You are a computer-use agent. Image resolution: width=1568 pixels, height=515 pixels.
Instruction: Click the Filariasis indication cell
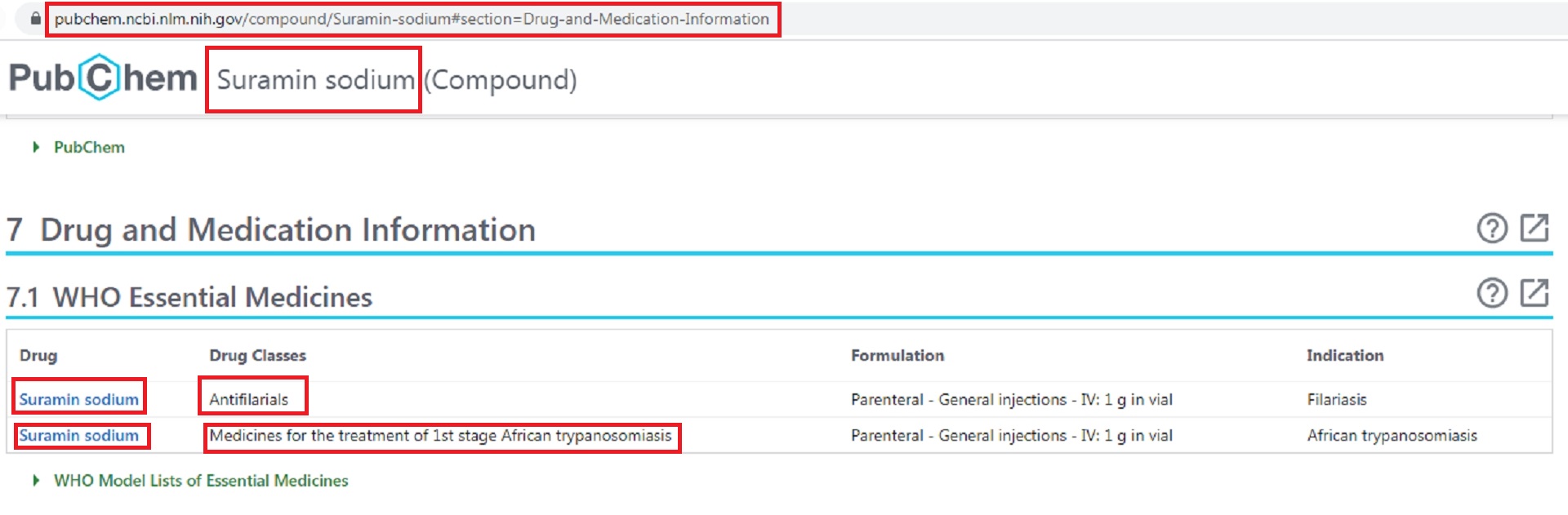coord(1336,399)
